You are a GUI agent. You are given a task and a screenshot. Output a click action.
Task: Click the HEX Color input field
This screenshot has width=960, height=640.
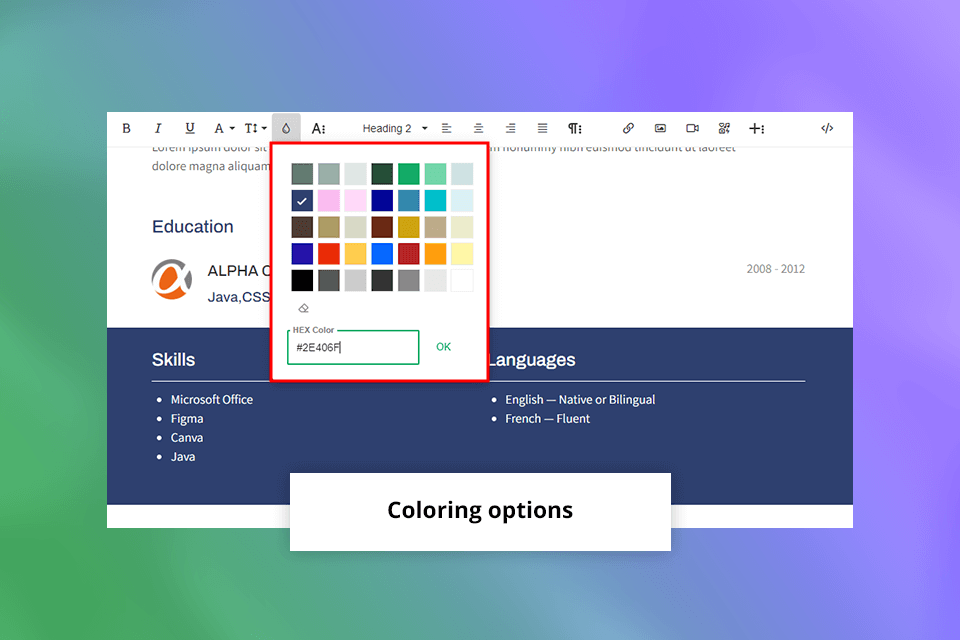click(x=353, y=347)
